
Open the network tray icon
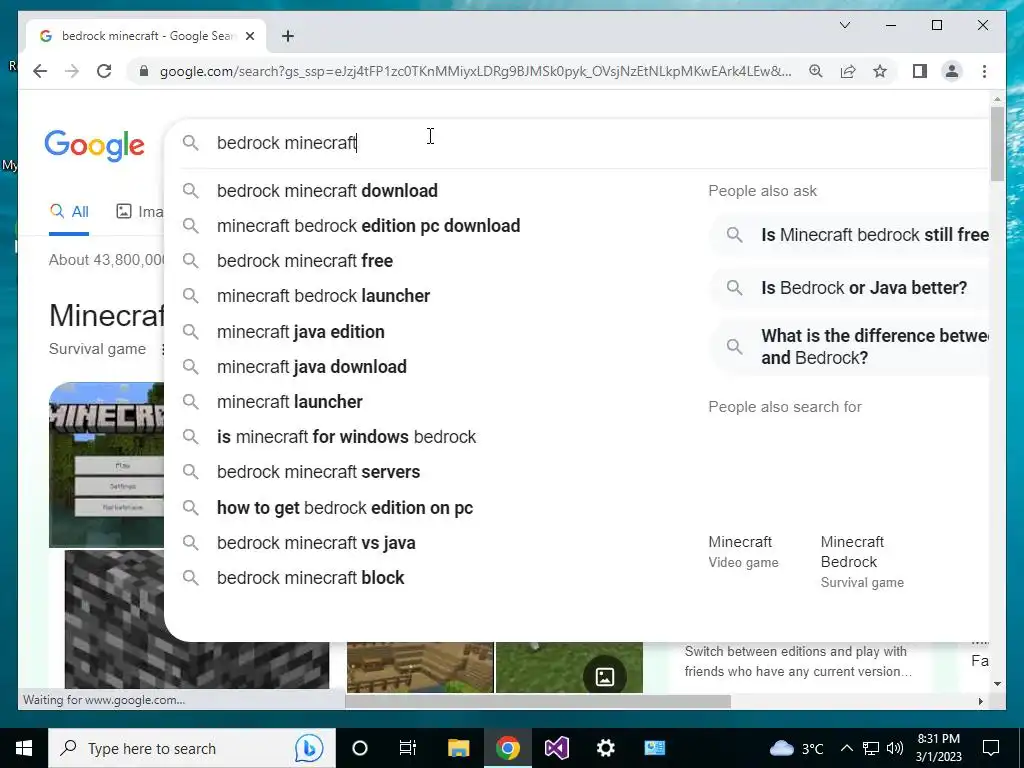871,748
